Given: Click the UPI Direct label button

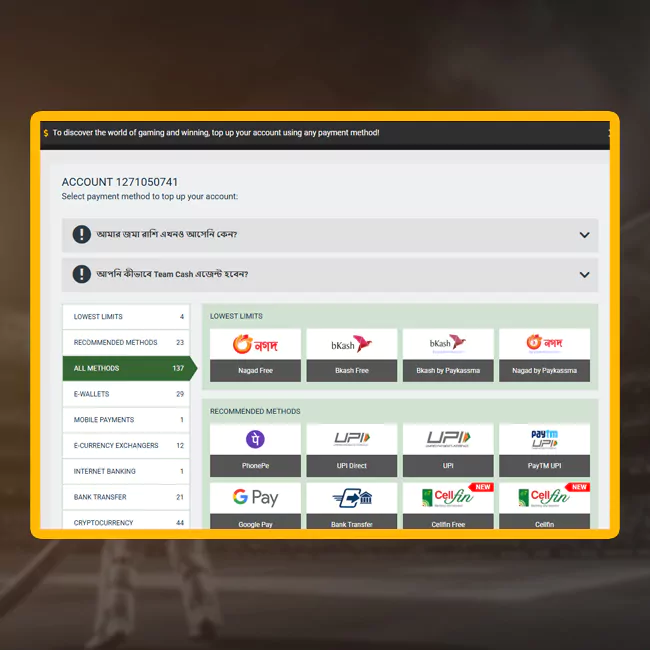Looking at the screenshot, I should click(x=352, y=466).
